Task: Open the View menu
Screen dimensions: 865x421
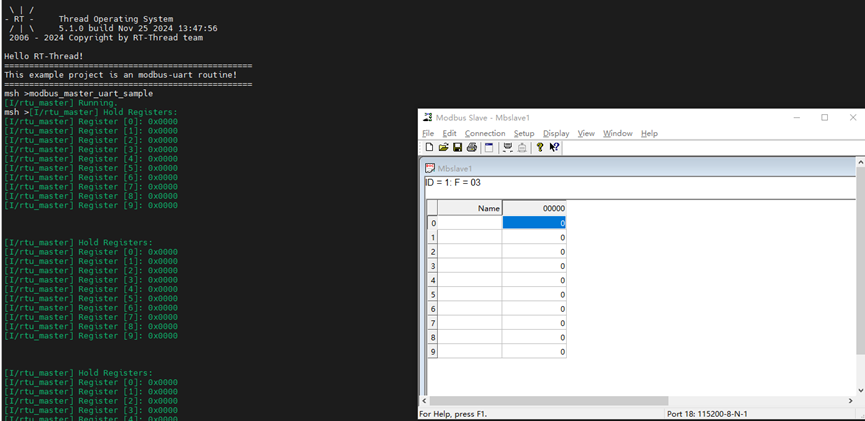Action: click(x=586, y=134)
